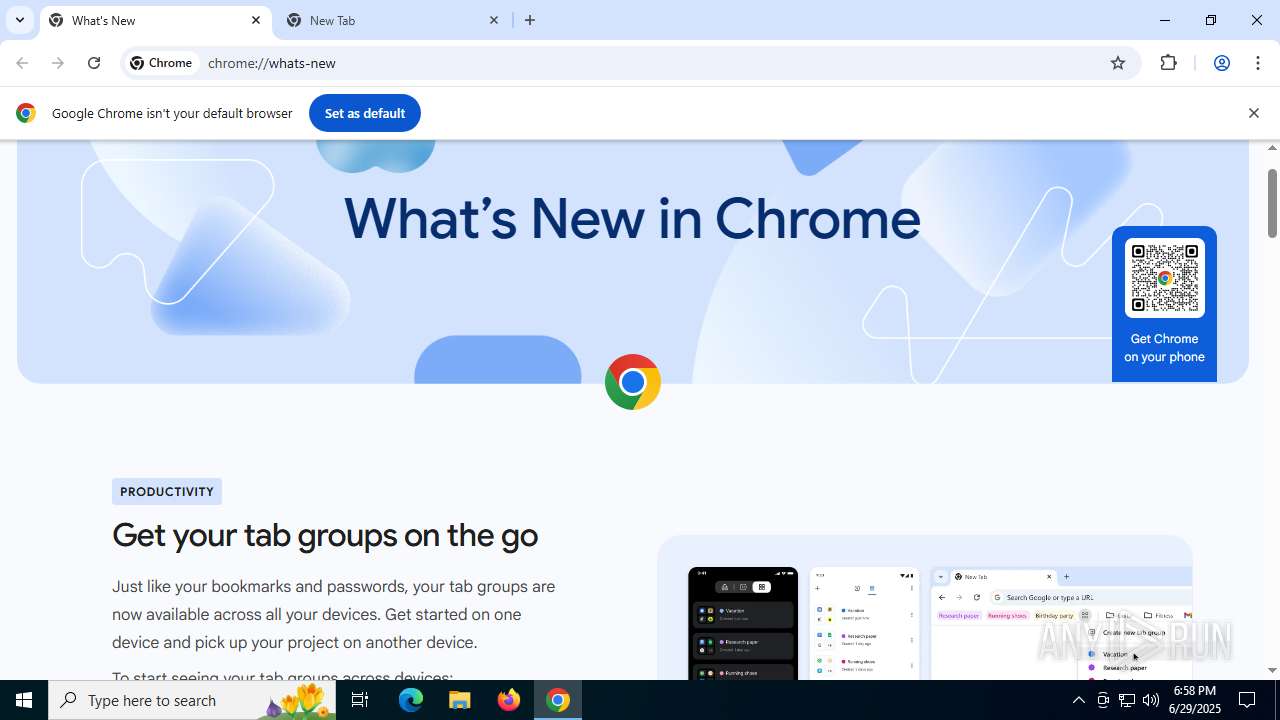The height and width of the screenshot is (720, 1280).
Task: Close the What's New tab
Action: [256, 20]
